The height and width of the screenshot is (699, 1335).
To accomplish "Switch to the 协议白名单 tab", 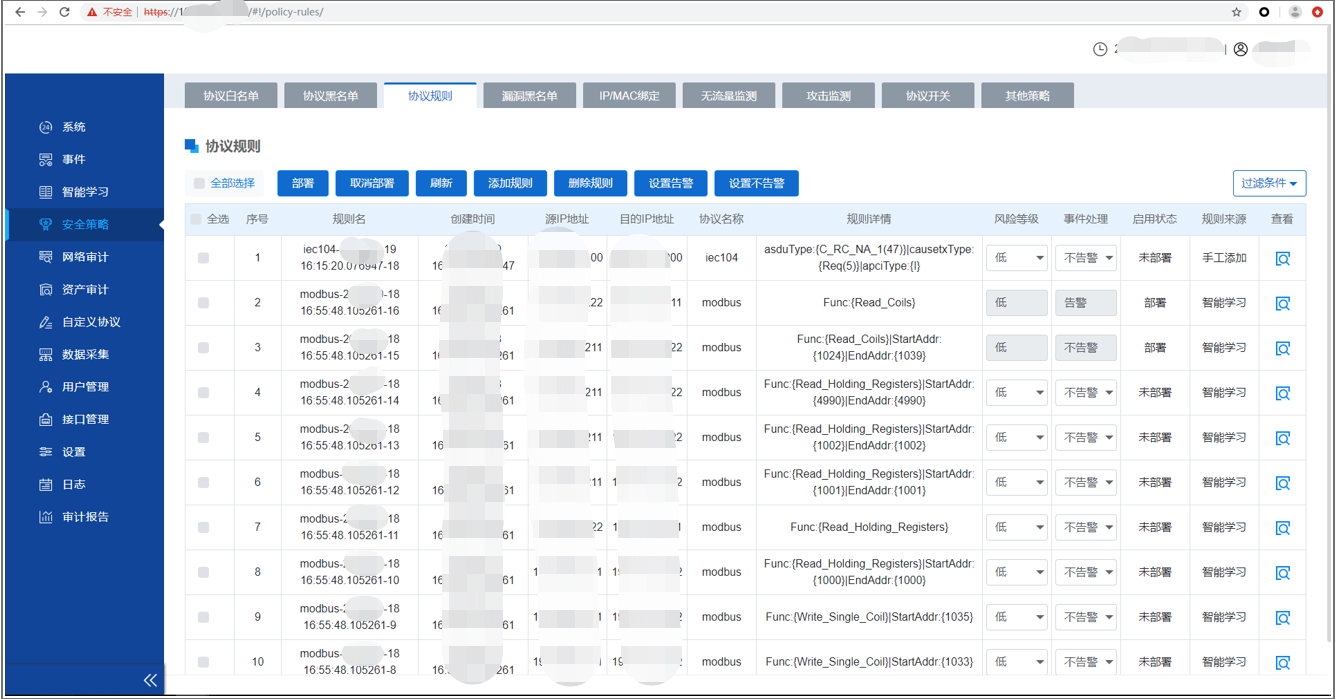I will tap(231, 96).
